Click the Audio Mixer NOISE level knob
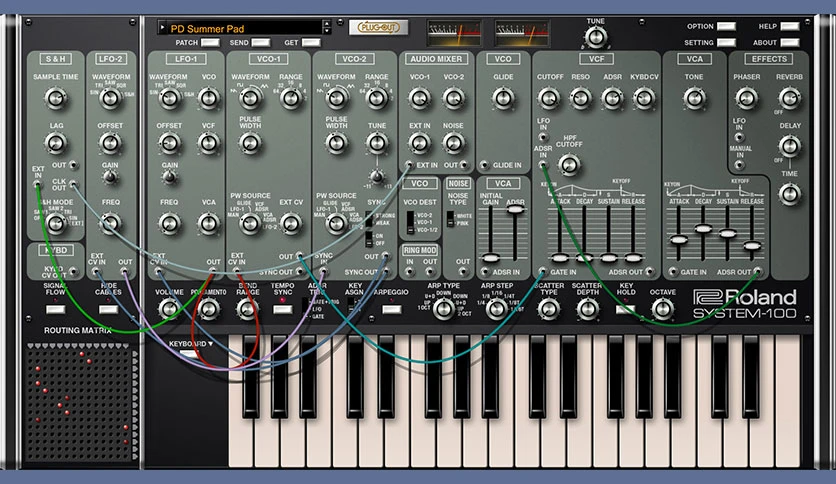836x484 pixels. tap(453, 143)
